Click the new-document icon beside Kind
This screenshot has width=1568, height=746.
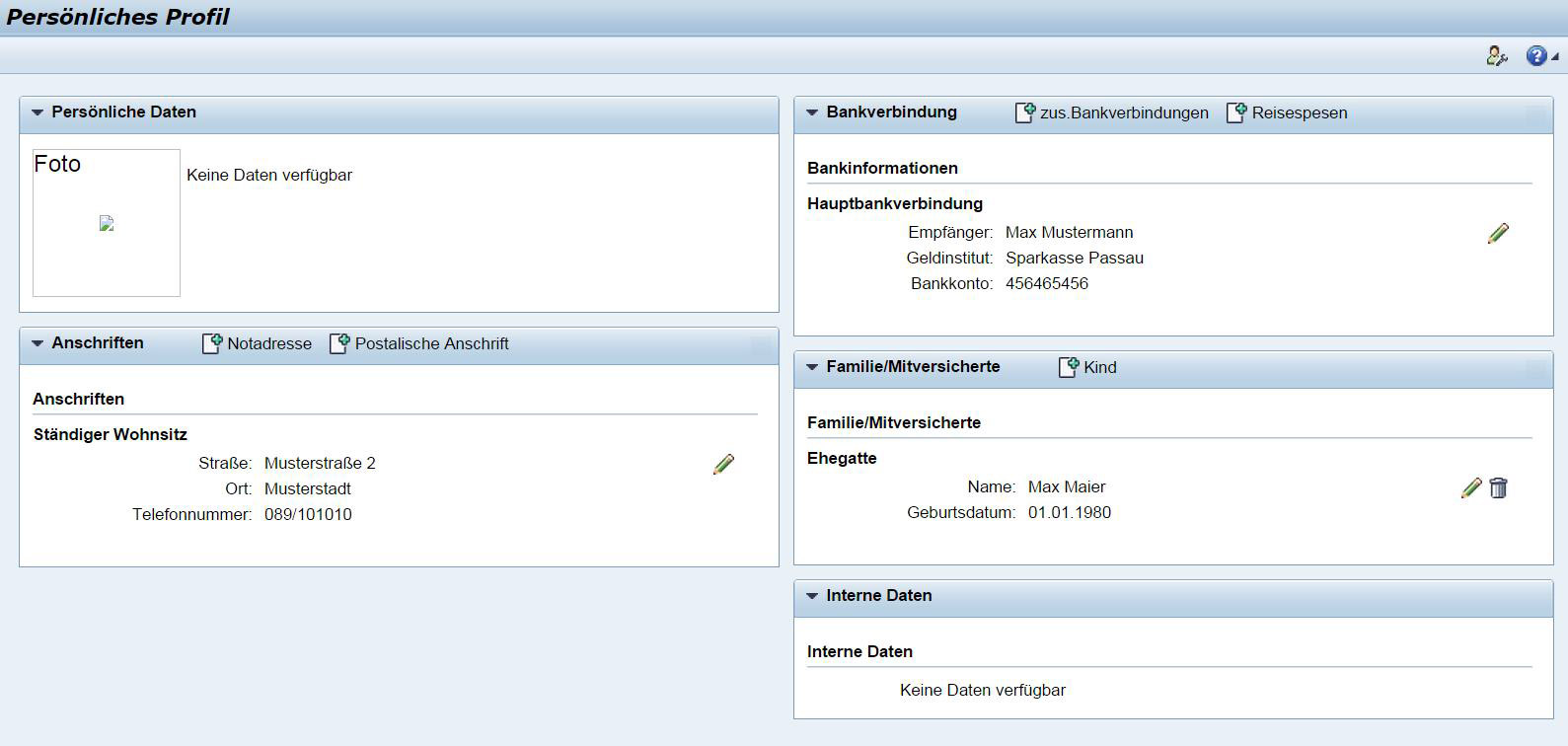coord(1068,367)
